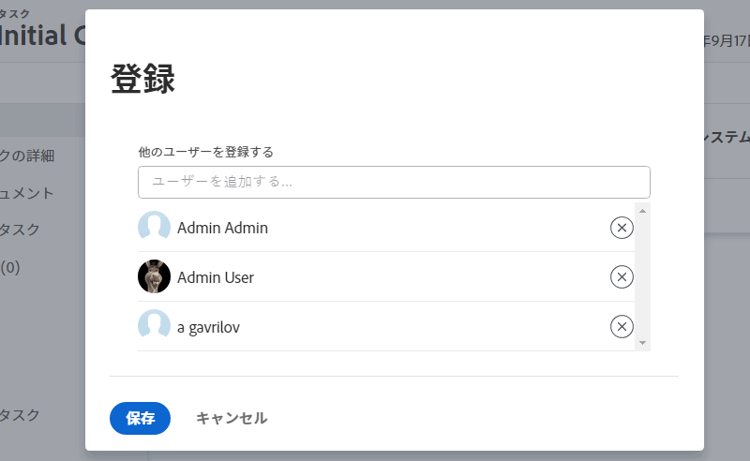Viewport: 750px width, 461px height.
Task: Focus the ユーザーを追加する input field
Action: pos(394,182)
